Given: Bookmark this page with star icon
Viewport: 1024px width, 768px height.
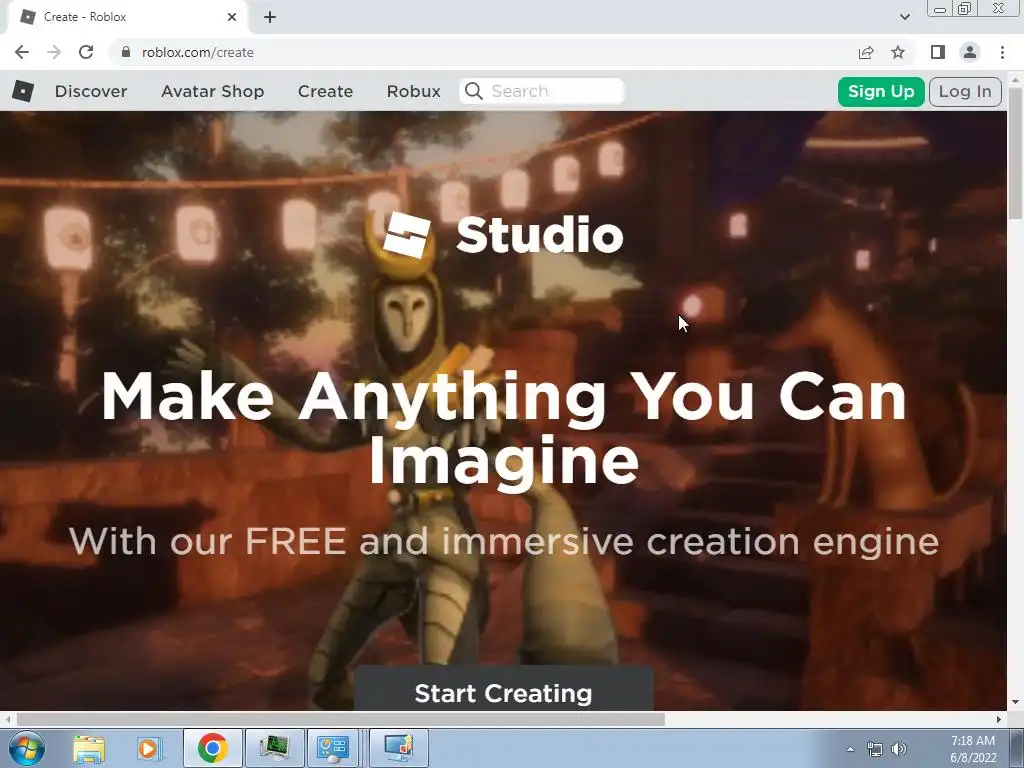Looking at the screenshot, I should [898, 52].
